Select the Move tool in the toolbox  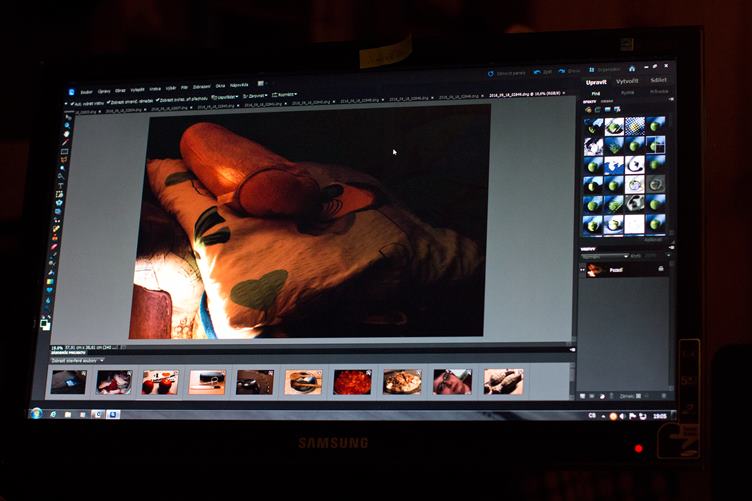[x=69, y=117]
